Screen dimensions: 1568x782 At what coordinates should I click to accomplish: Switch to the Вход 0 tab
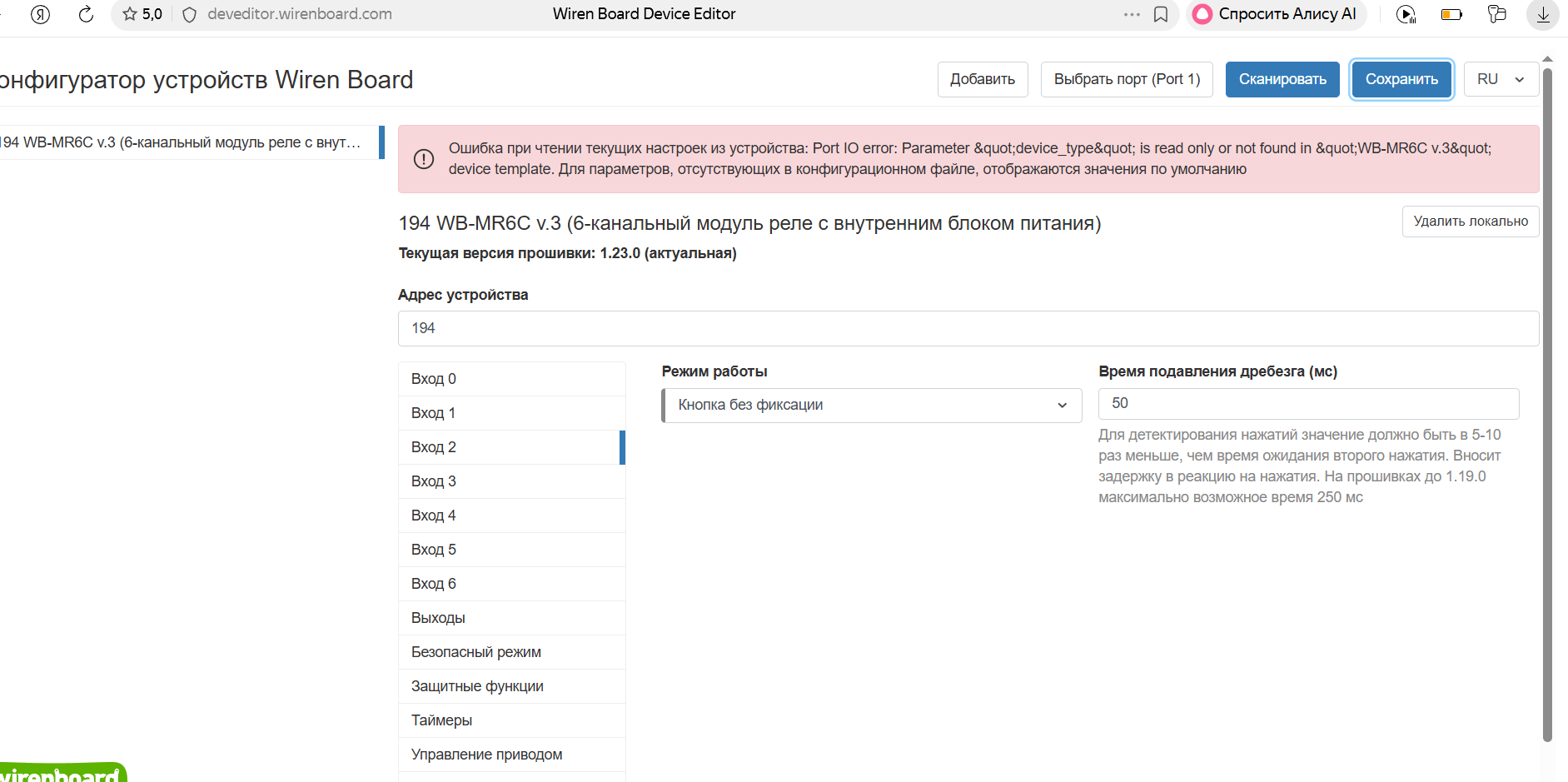(x=511, y=379)
